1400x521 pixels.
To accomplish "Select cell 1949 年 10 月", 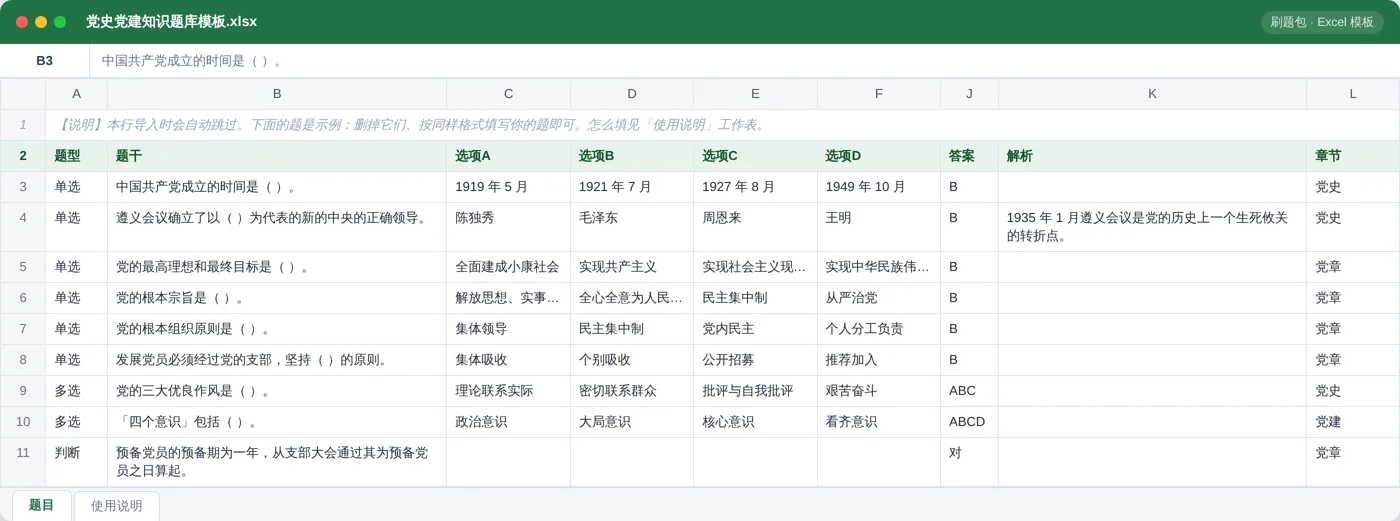I will pyautogui.click(x=879, y=187).
